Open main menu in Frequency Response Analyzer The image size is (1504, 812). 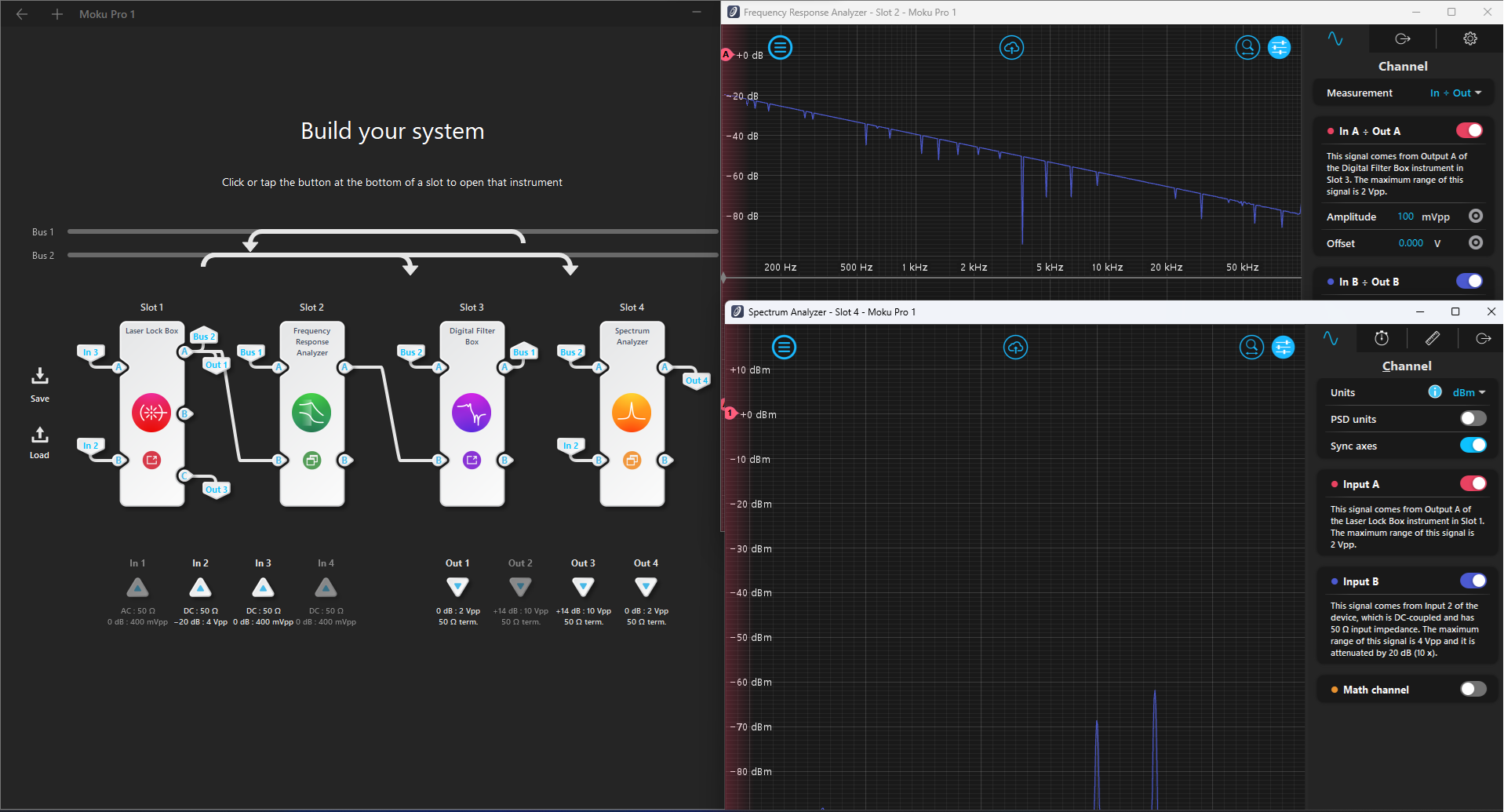[780, 48]
